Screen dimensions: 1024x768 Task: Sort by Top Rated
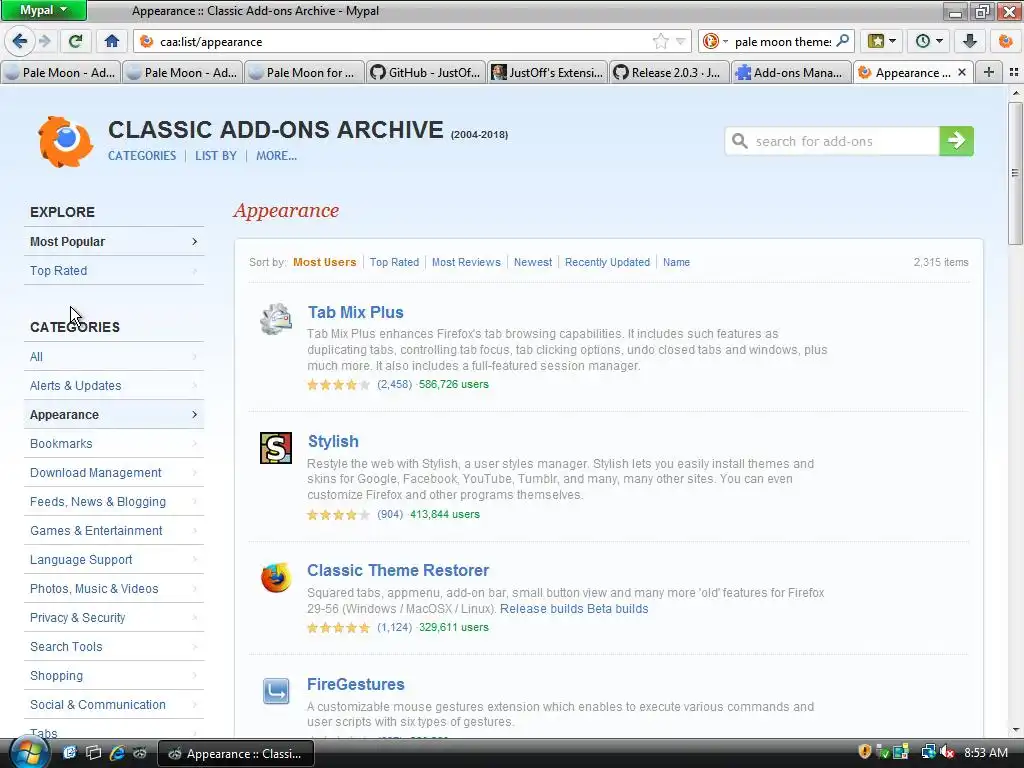tap(394, 262)
